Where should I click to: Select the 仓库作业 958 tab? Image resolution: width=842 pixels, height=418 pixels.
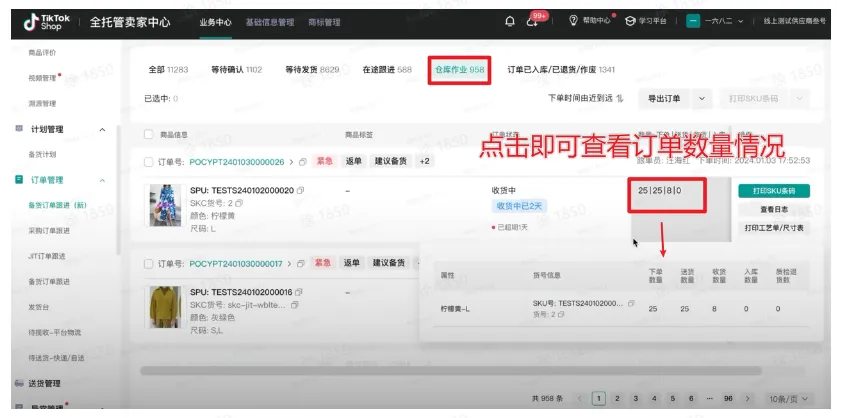(460, 70)
